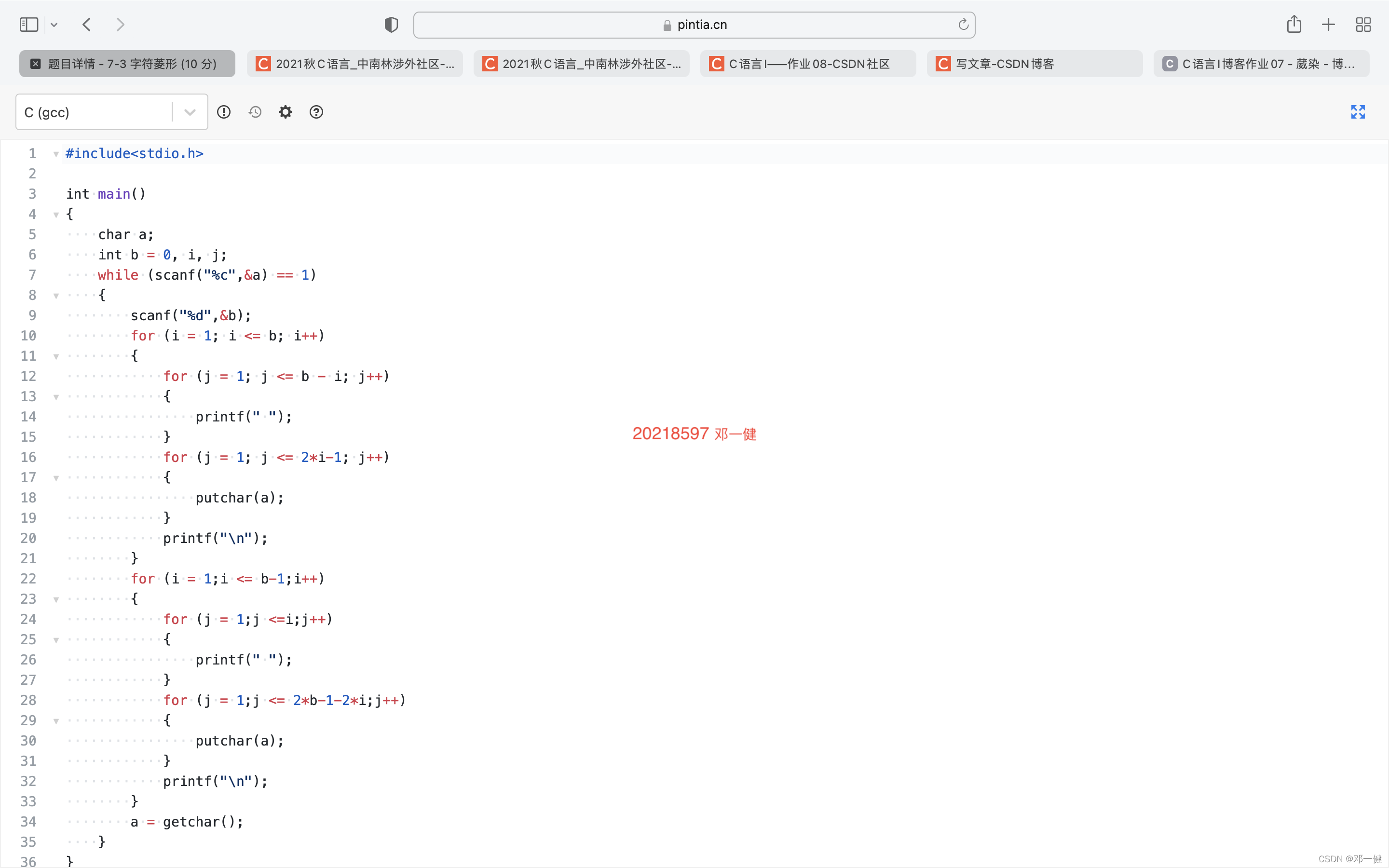Open a new tab with plus button
The width and height of the screenshot is (1389, 868).
1328,25
